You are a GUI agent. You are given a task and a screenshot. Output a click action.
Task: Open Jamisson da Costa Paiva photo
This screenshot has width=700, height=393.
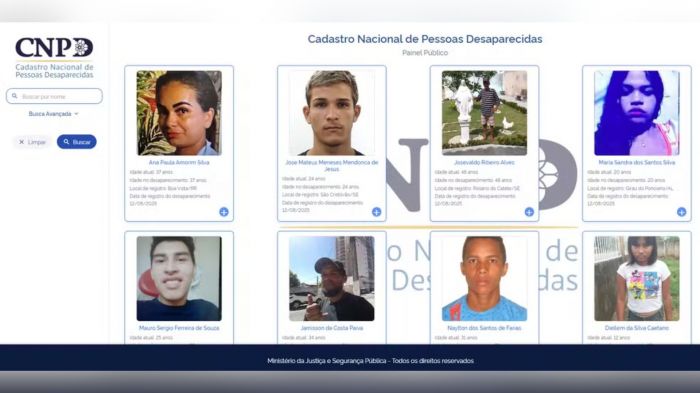tap(332, 279)
